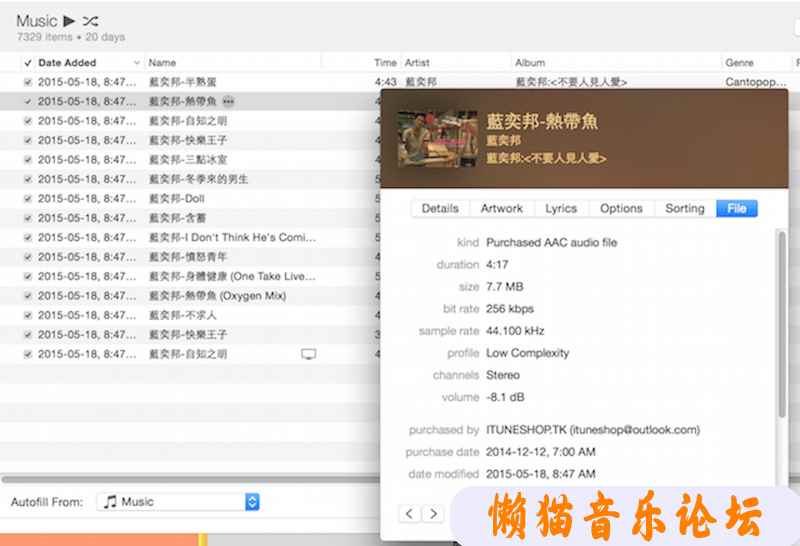This screenshot has height=546, width=800.
Task: Select the 藍奕邦-不求人 song name
Action: click(183, 315)
